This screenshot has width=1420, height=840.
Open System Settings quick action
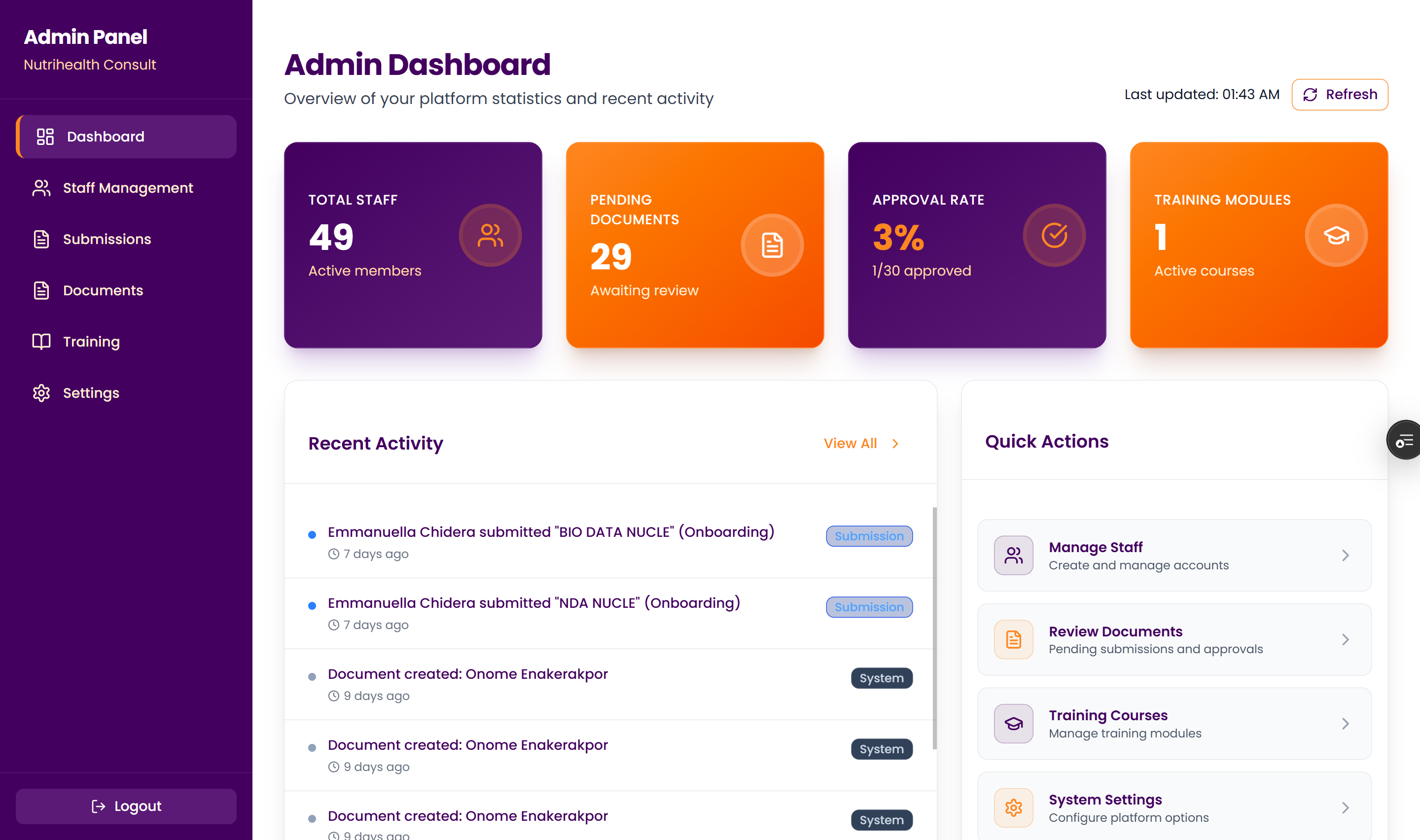click(x=1174, y=806)
